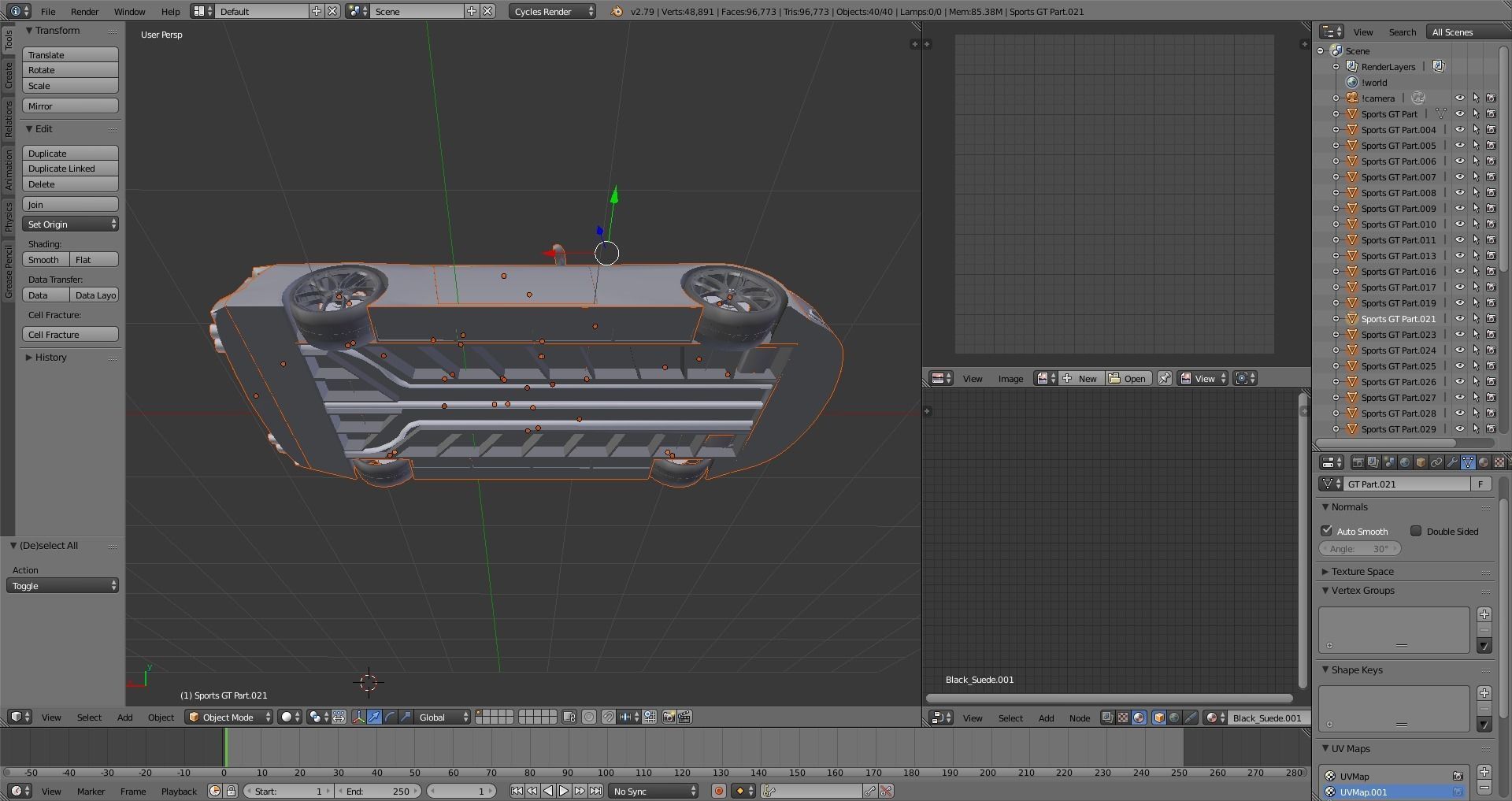
Task: Hide Sports GT Part.010 in viewport
Action: tap(1459, 224)
